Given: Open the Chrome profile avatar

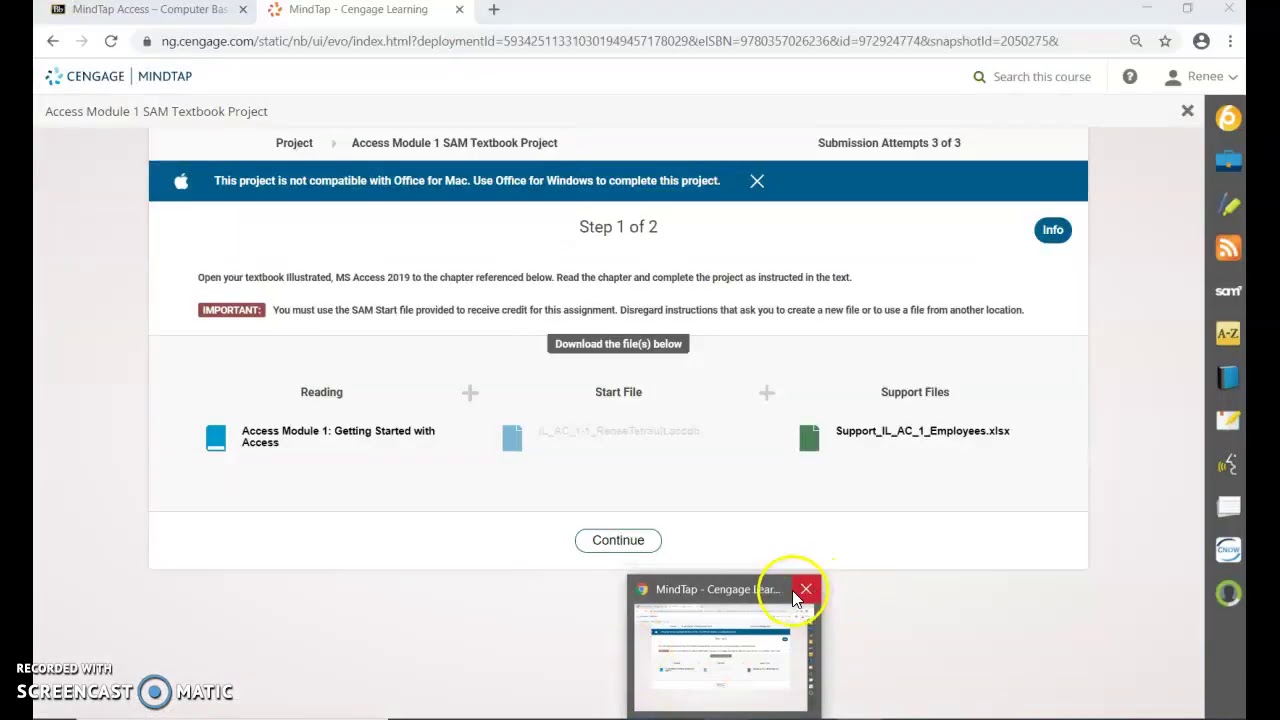Looking at the screenshot, I should click(1201, 41).
